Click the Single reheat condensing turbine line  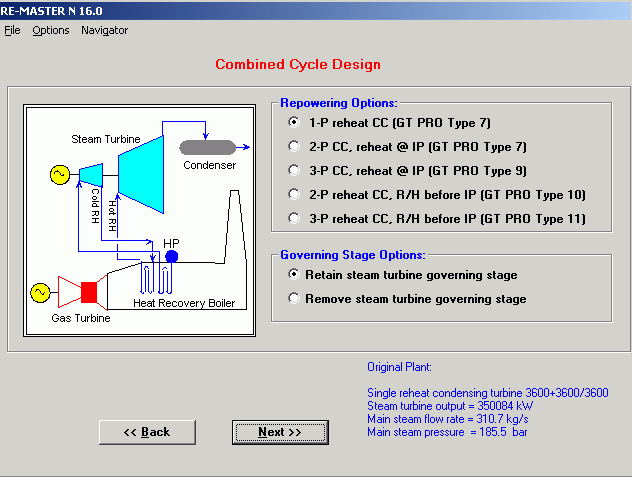pyautogui.click(x=488, y=393)
